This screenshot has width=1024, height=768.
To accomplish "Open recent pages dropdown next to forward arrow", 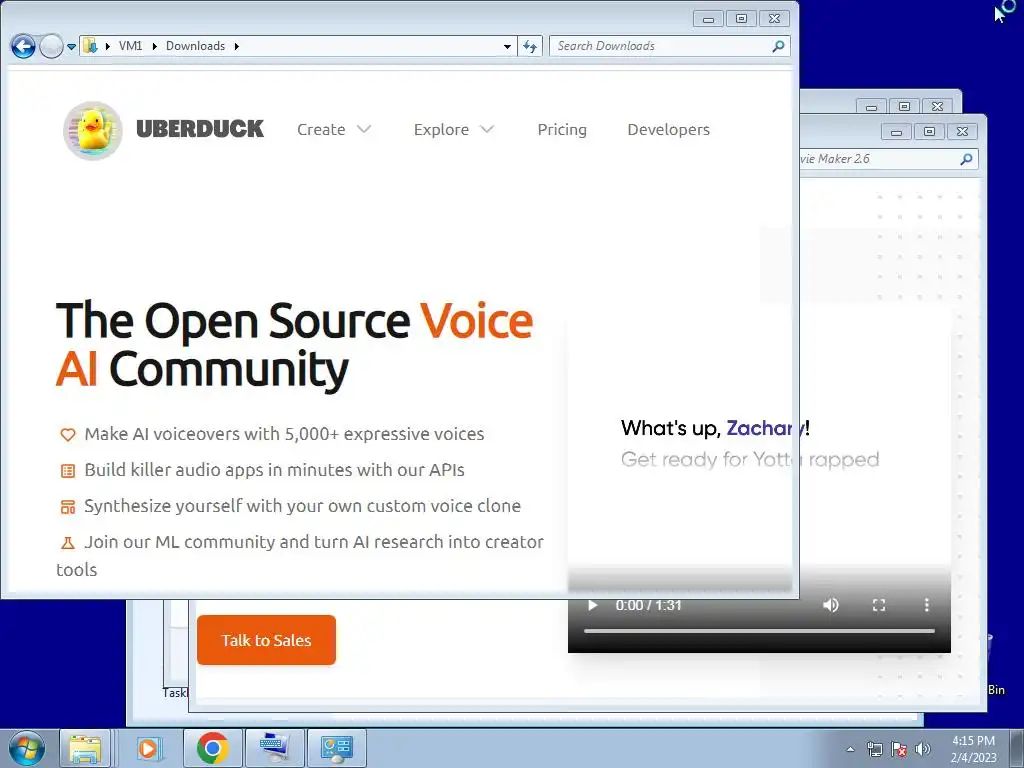I will (x=71, y=47).
